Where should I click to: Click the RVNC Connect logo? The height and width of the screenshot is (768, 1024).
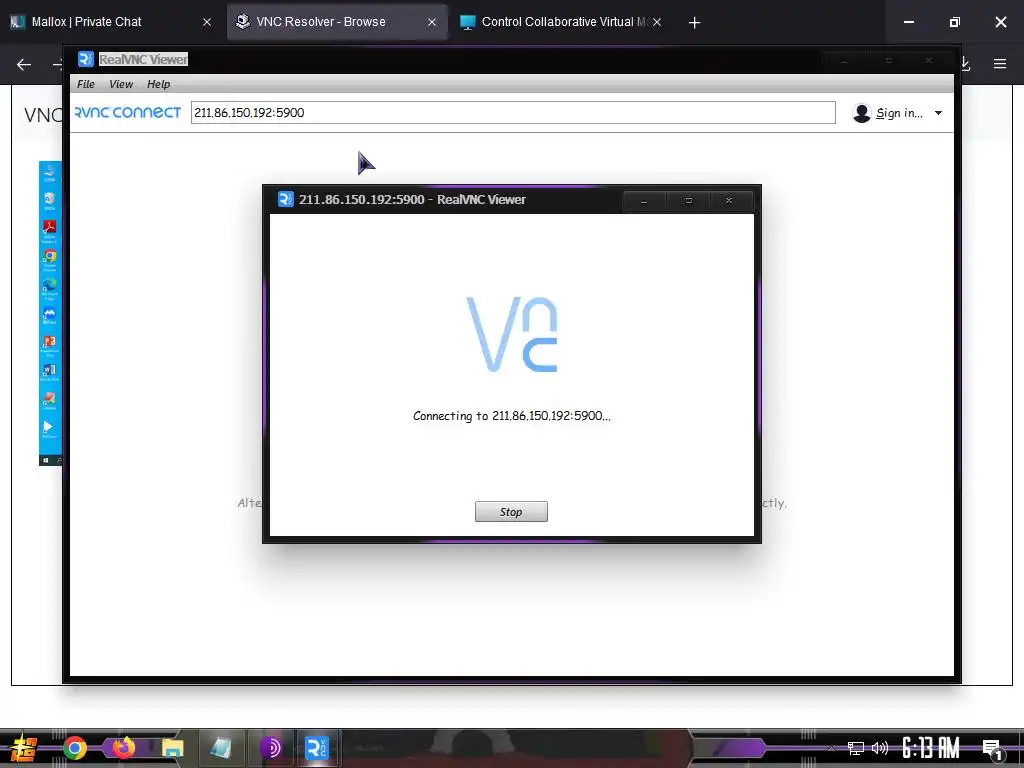[x=128, y=112]
